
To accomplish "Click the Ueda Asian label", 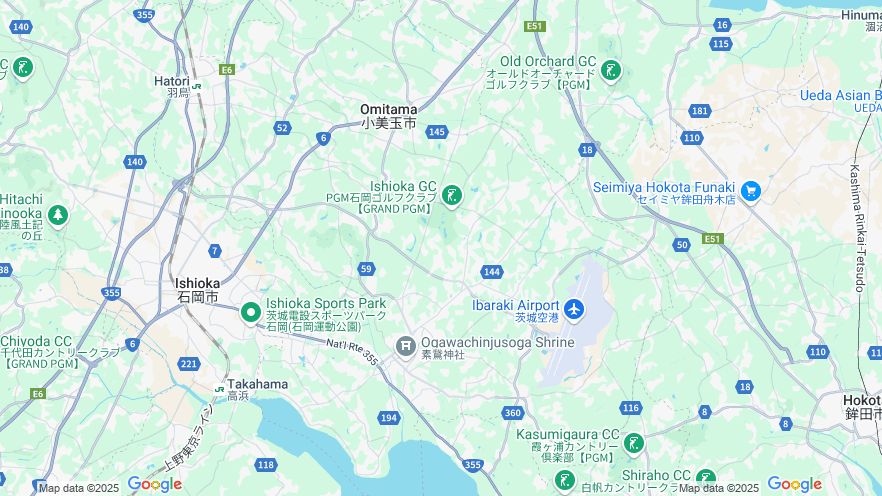I will pyautogui.click(x=840, y=96).
